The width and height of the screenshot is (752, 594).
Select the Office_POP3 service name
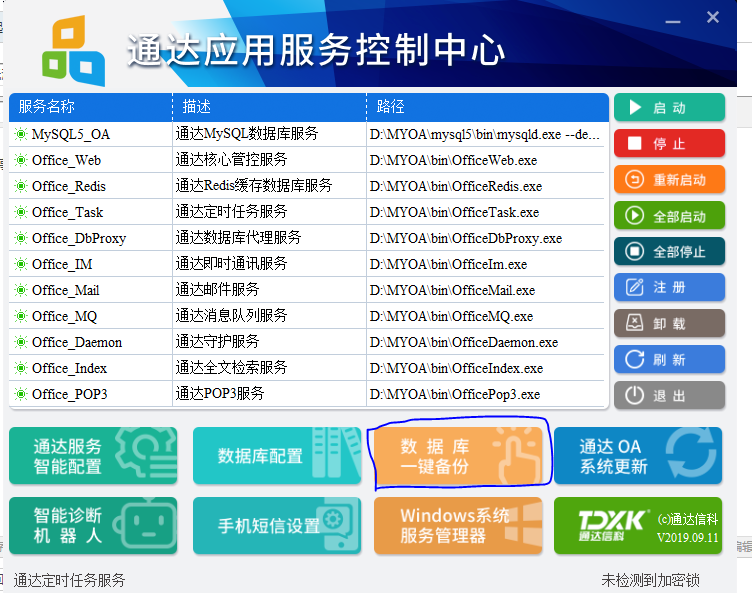[70, 394]
